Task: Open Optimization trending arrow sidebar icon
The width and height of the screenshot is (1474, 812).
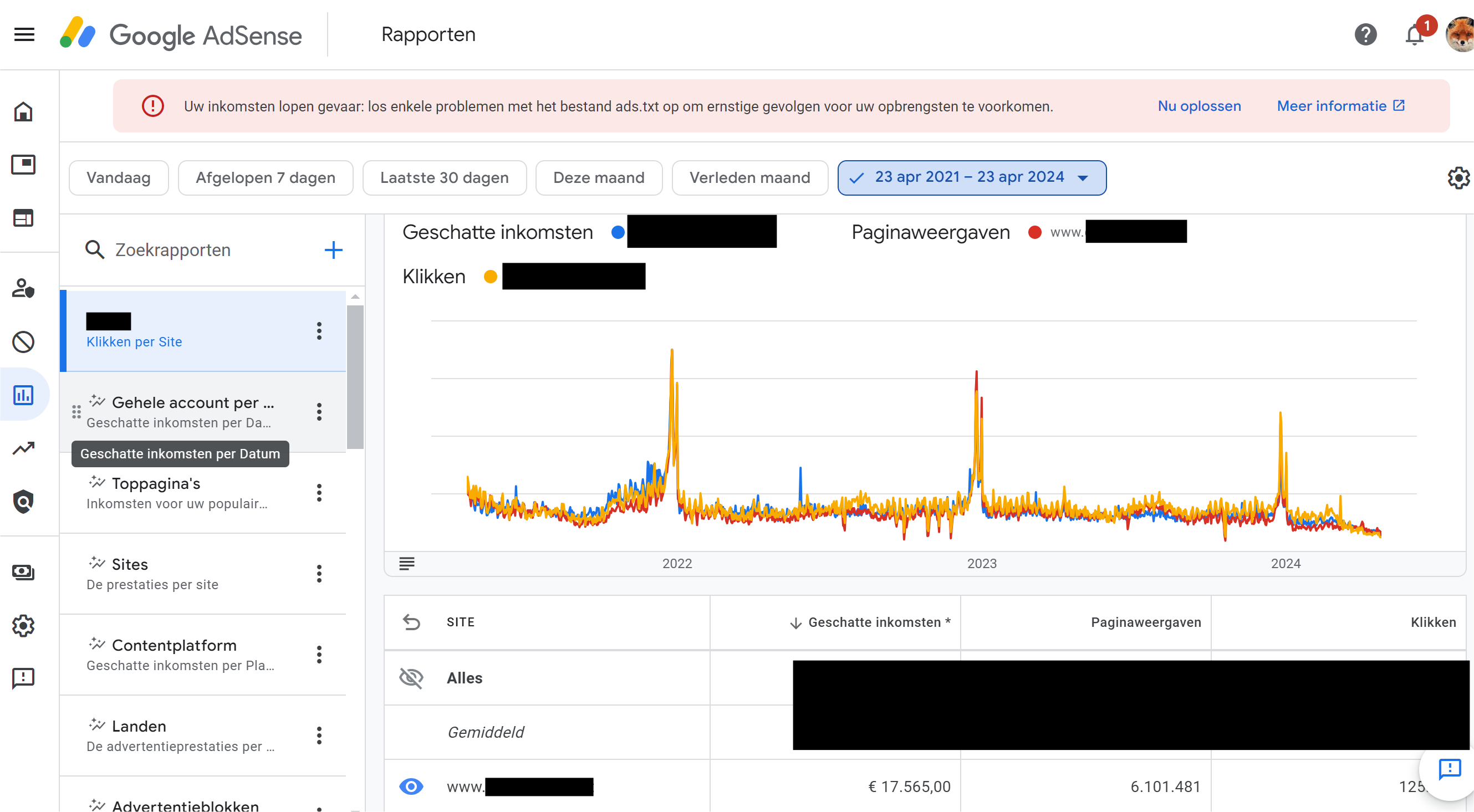Action: pyautogui.click(x=23, y=448)
